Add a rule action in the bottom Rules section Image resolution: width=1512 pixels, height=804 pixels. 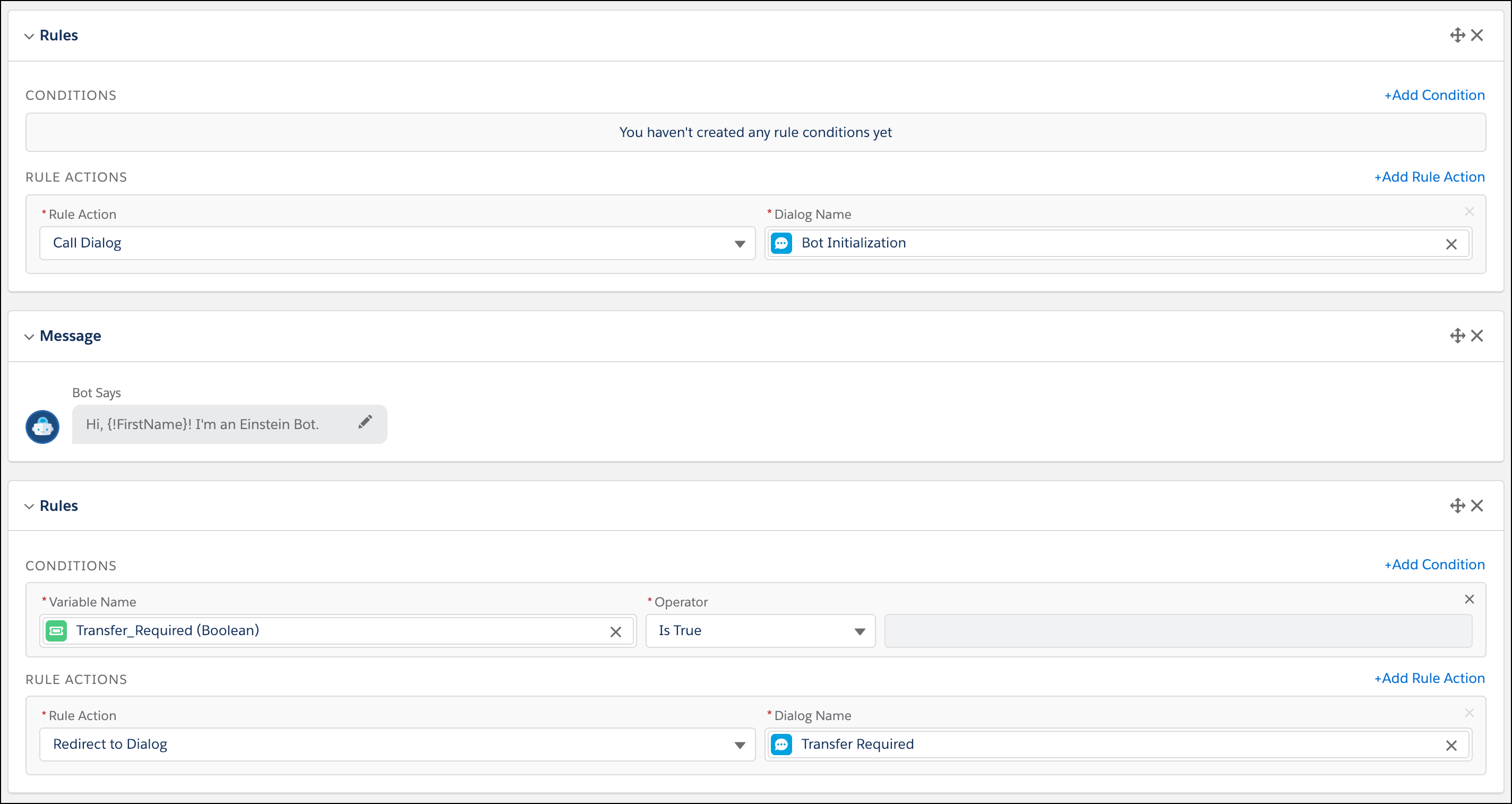[1429, 678]
